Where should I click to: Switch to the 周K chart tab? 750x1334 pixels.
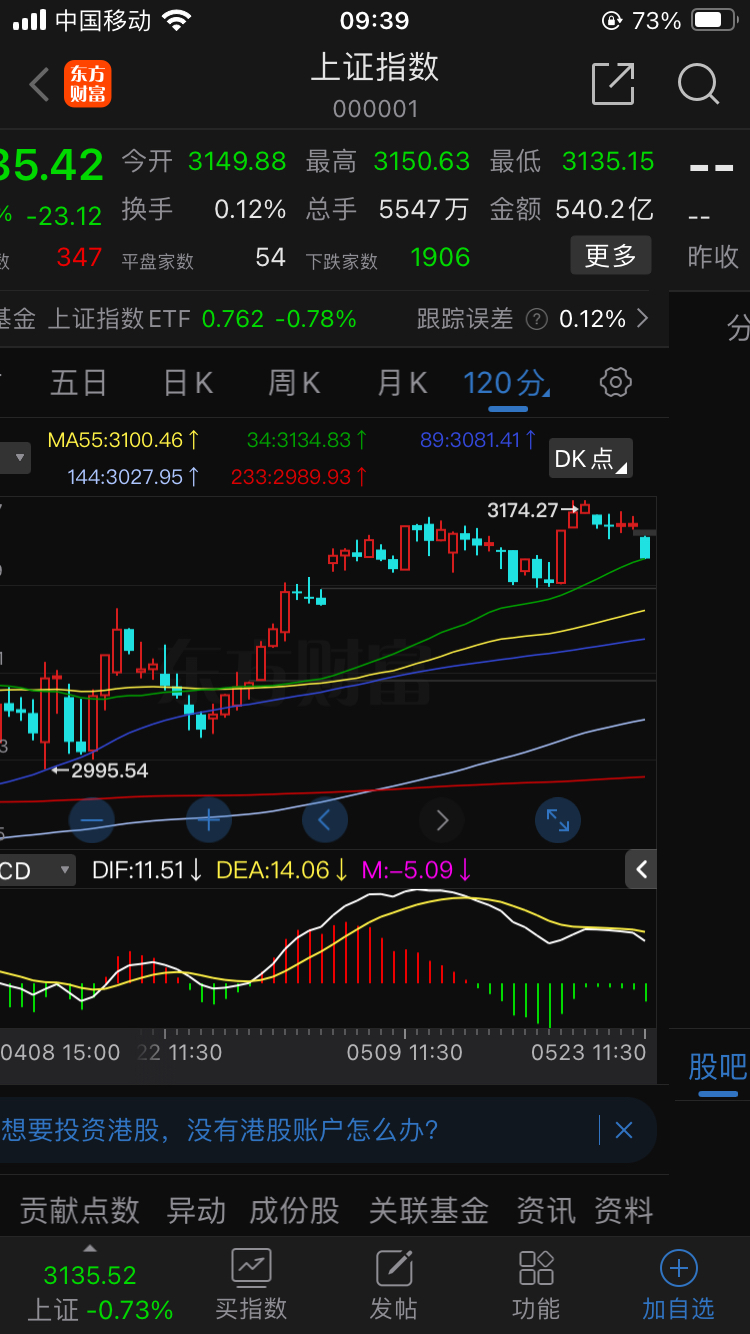pyautogui.click(x=294, y=382)
